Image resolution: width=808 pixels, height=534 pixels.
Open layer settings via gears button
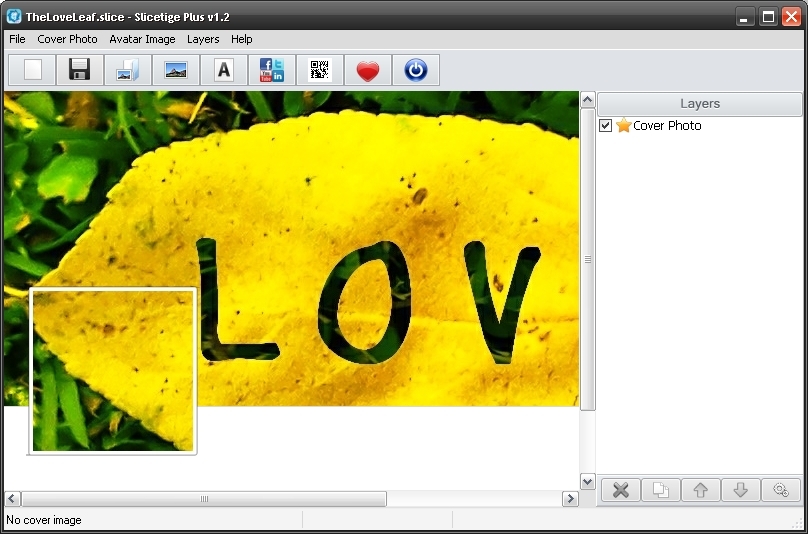point(781,490)
